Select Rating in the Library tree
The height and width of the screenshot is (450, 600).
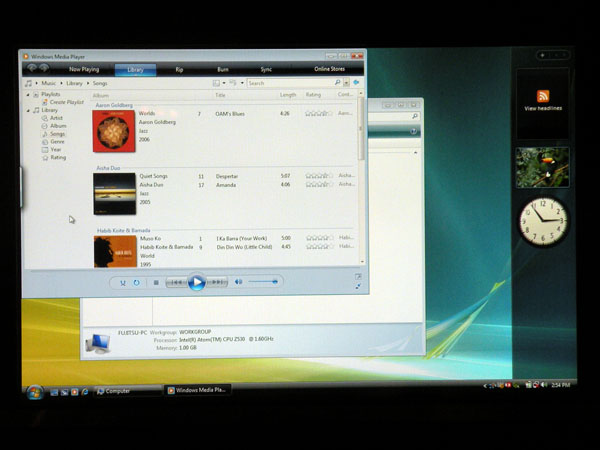click(x=58, y=158)
